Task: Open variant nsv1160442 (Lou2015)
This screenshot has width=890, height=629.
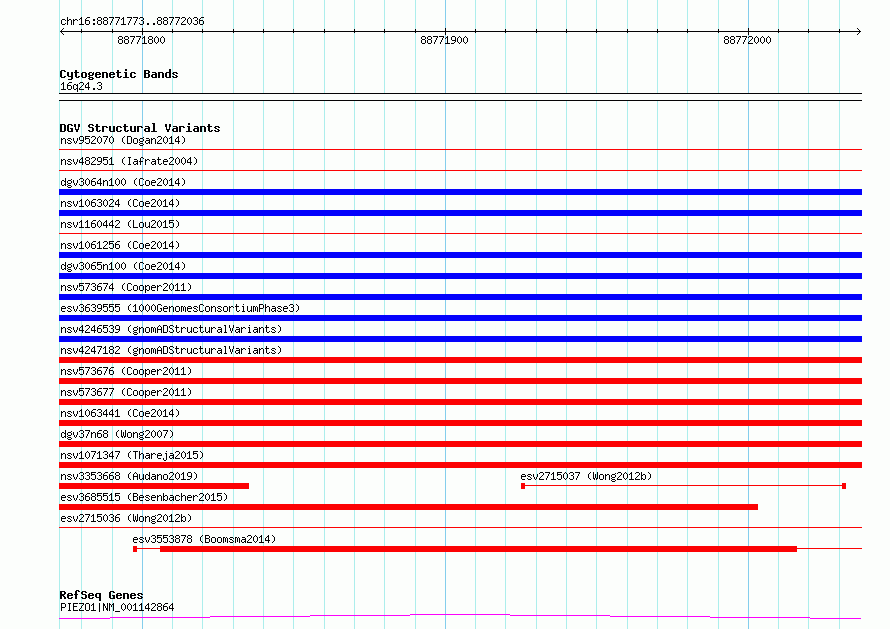Action: [x=120, y=224]
